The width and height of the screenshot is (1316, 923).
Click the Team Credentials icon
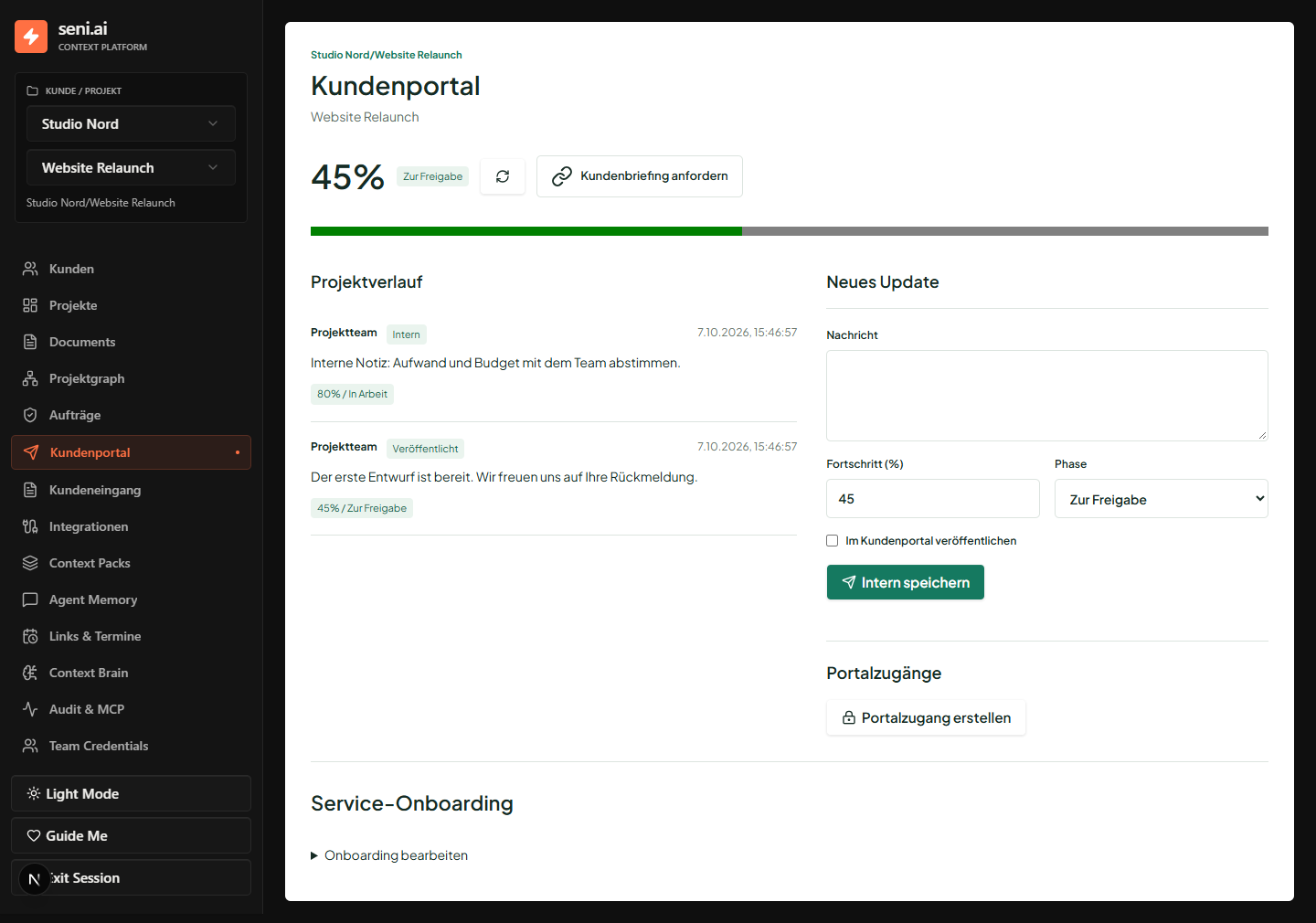(30, 746)
